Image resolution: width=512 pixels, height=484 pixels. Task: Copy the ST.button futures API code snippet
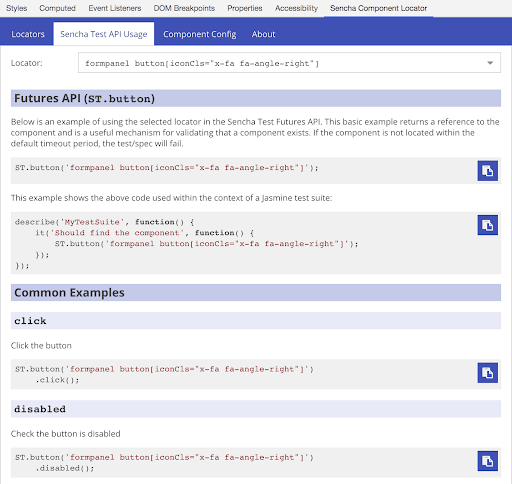487,171
